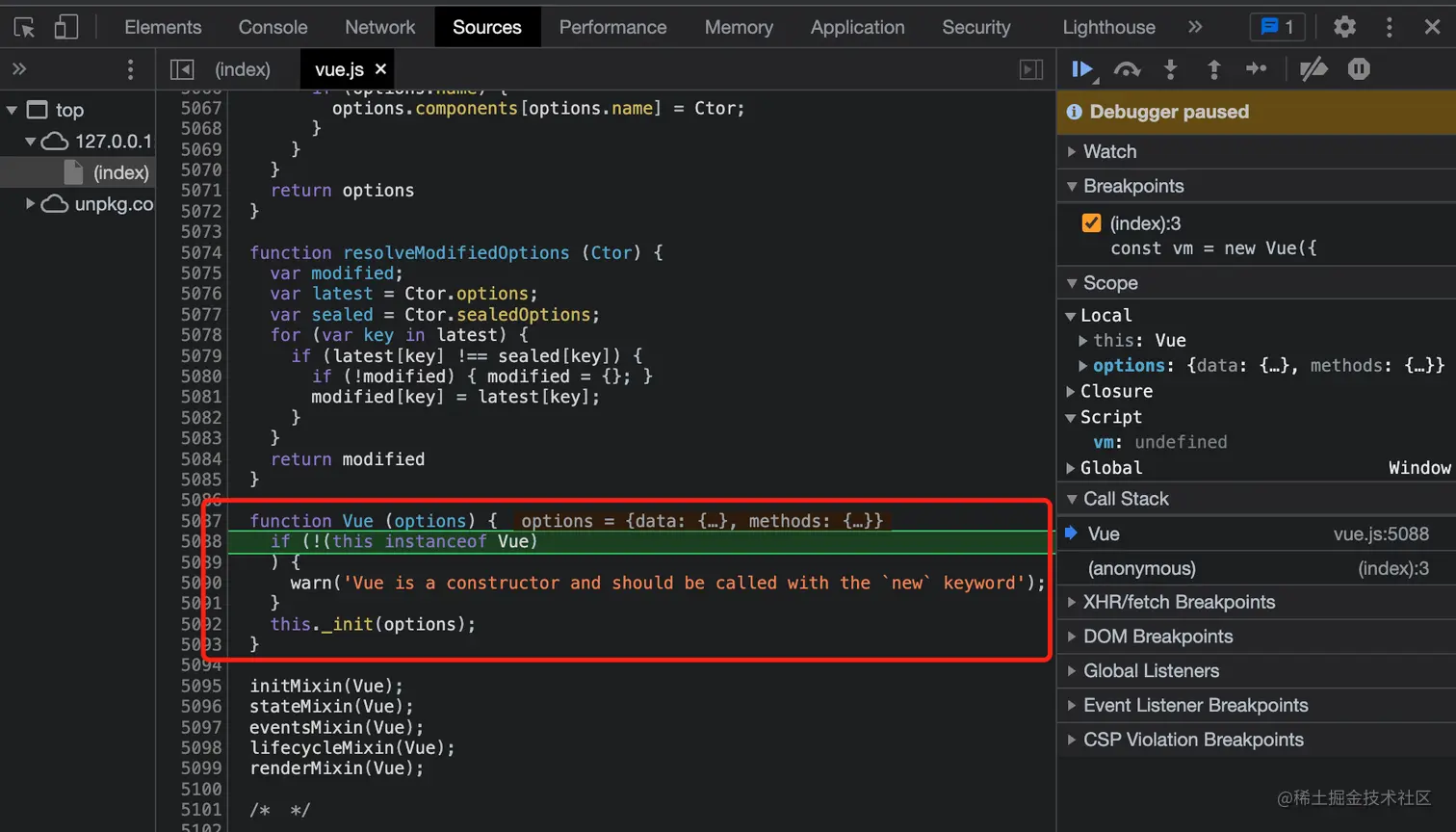The width and height of the screenshot is (1456, 832).
Task: Select the 'initMixin(Vue);' code line
Action: coord(326,686)
